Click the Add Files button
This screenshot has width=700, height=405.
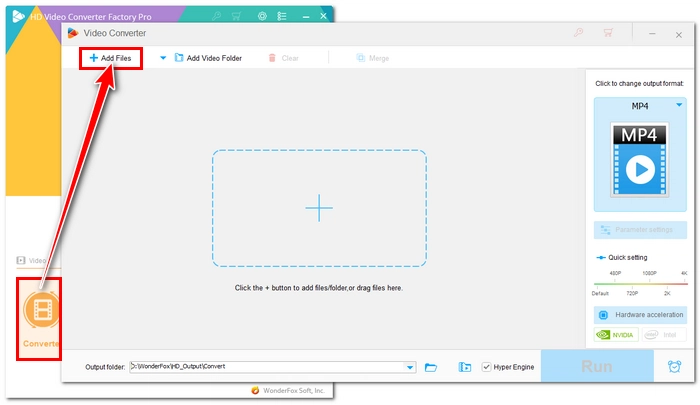coord(111,58)
